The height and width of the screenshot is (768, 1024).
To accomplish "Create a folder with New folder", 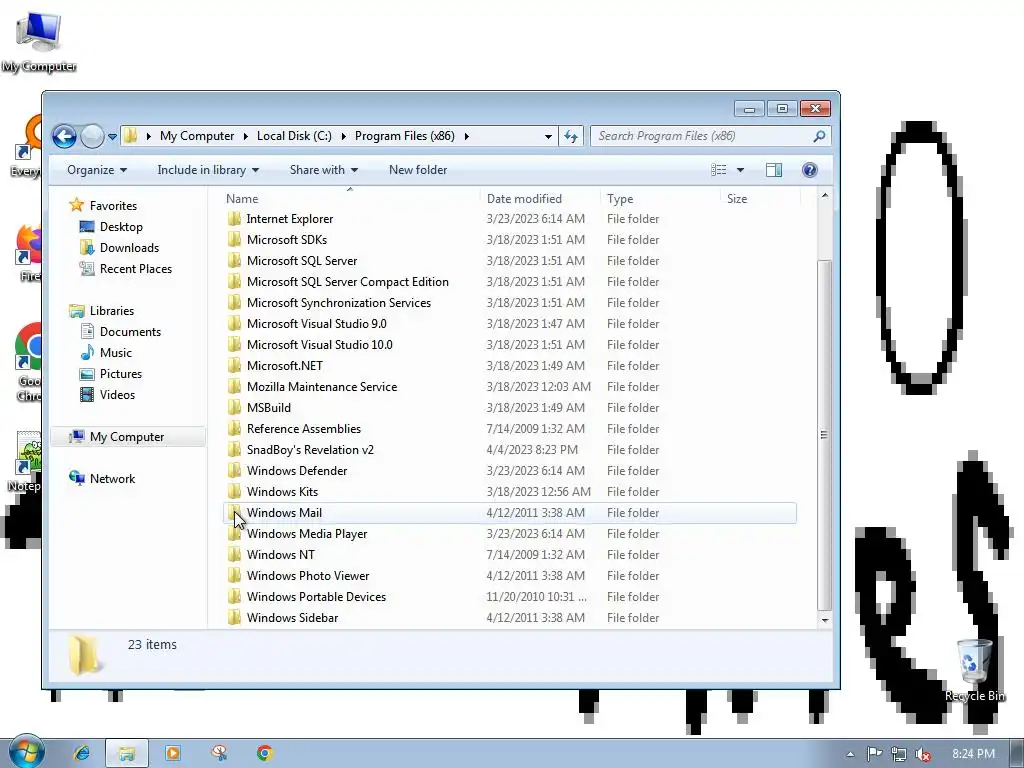I will coord(418,170).
